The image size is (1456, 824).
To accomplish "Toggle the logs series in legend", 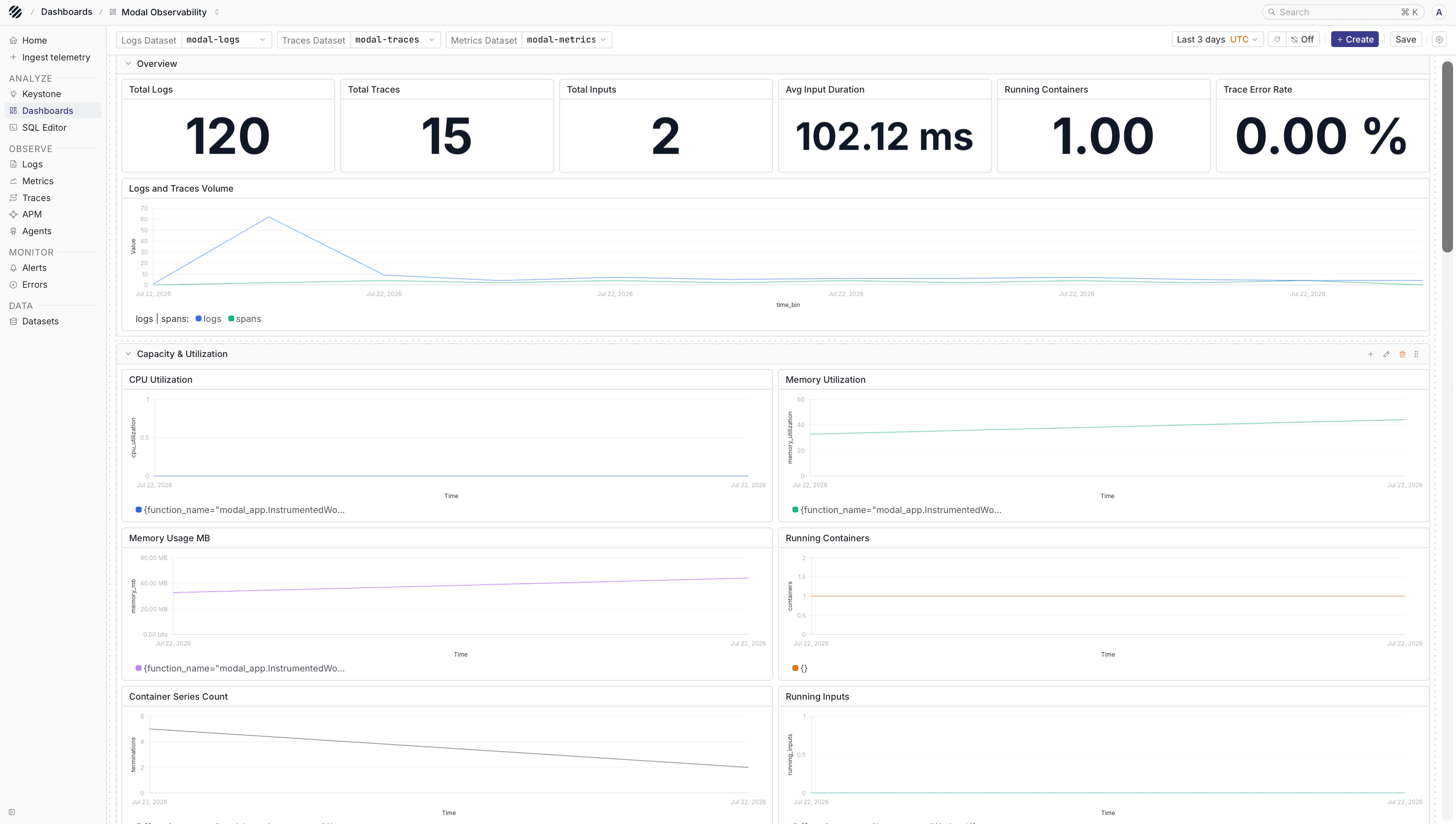I will tap(208, 318).
